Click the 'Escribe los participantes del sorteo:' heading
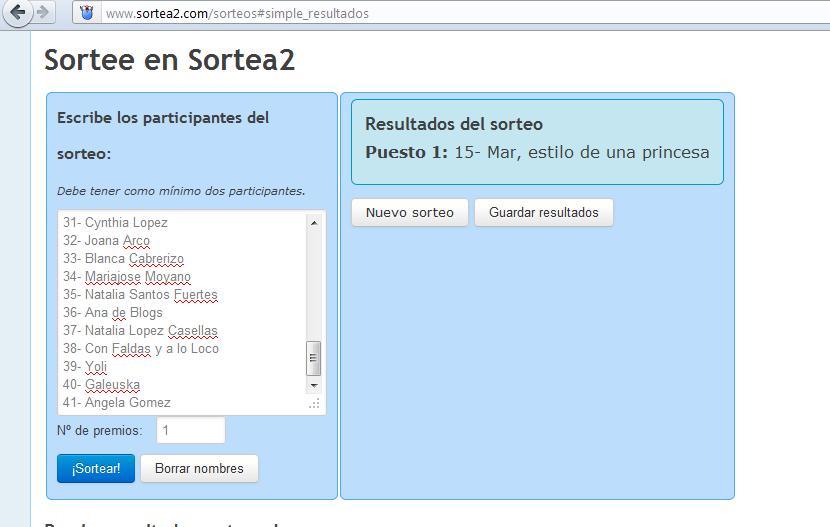This screenshot has width=830, height=527. [x=163, y=135]
